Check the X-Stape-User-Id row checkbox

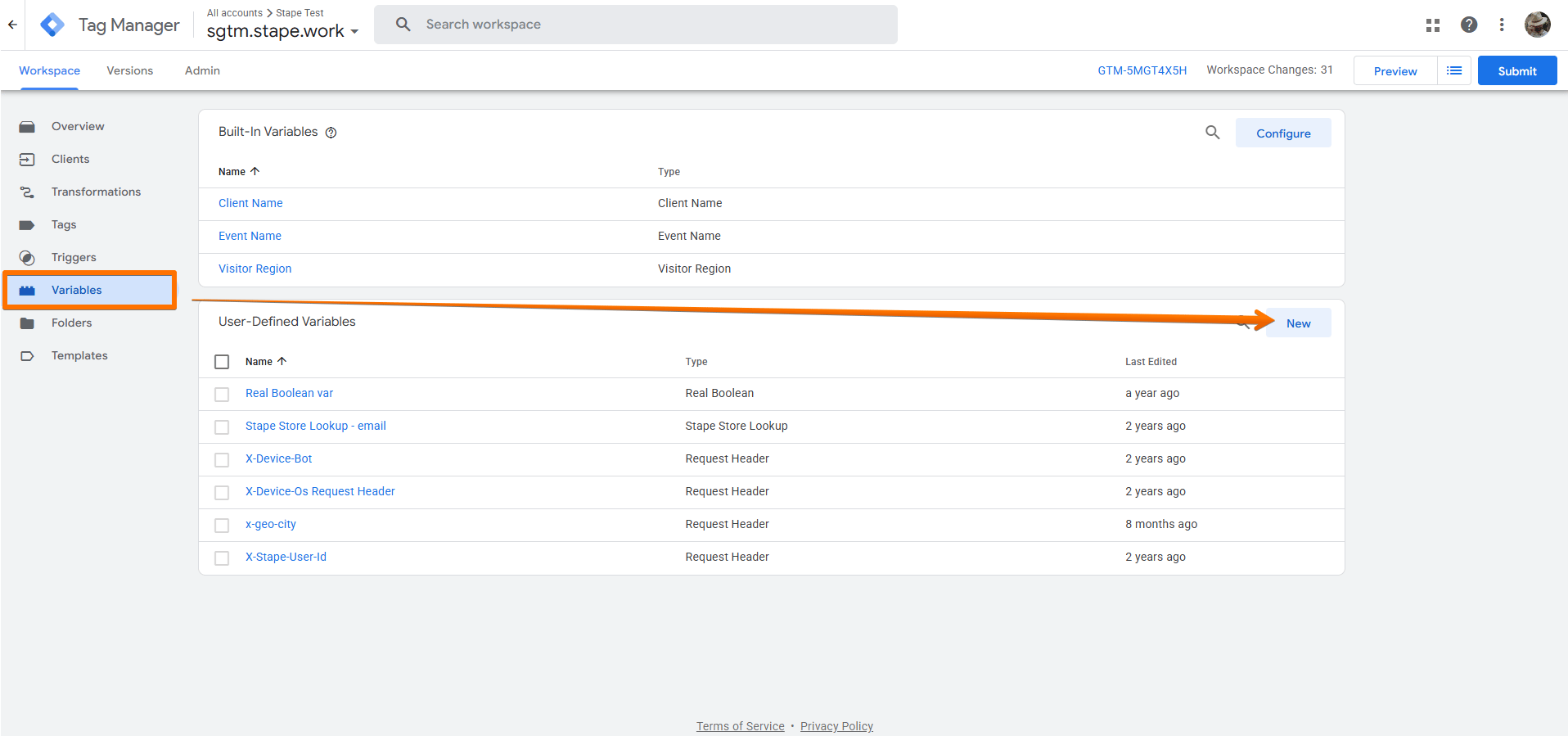click(x=222, y=558)
